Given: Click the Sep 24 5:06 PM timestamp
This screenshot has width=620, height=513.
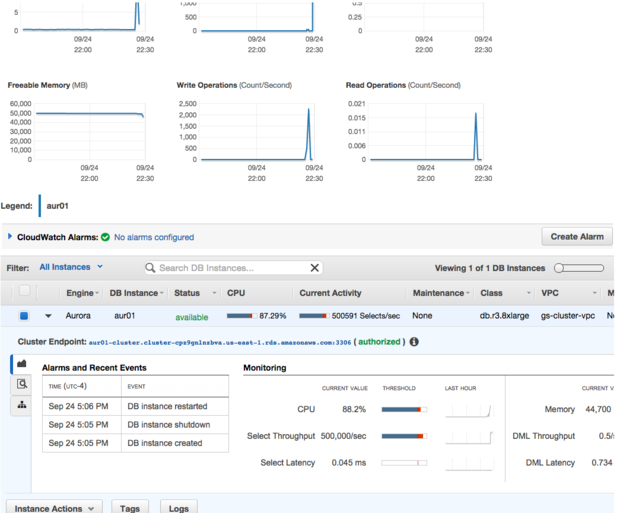Looking at the screenshot, I should 78,406.
